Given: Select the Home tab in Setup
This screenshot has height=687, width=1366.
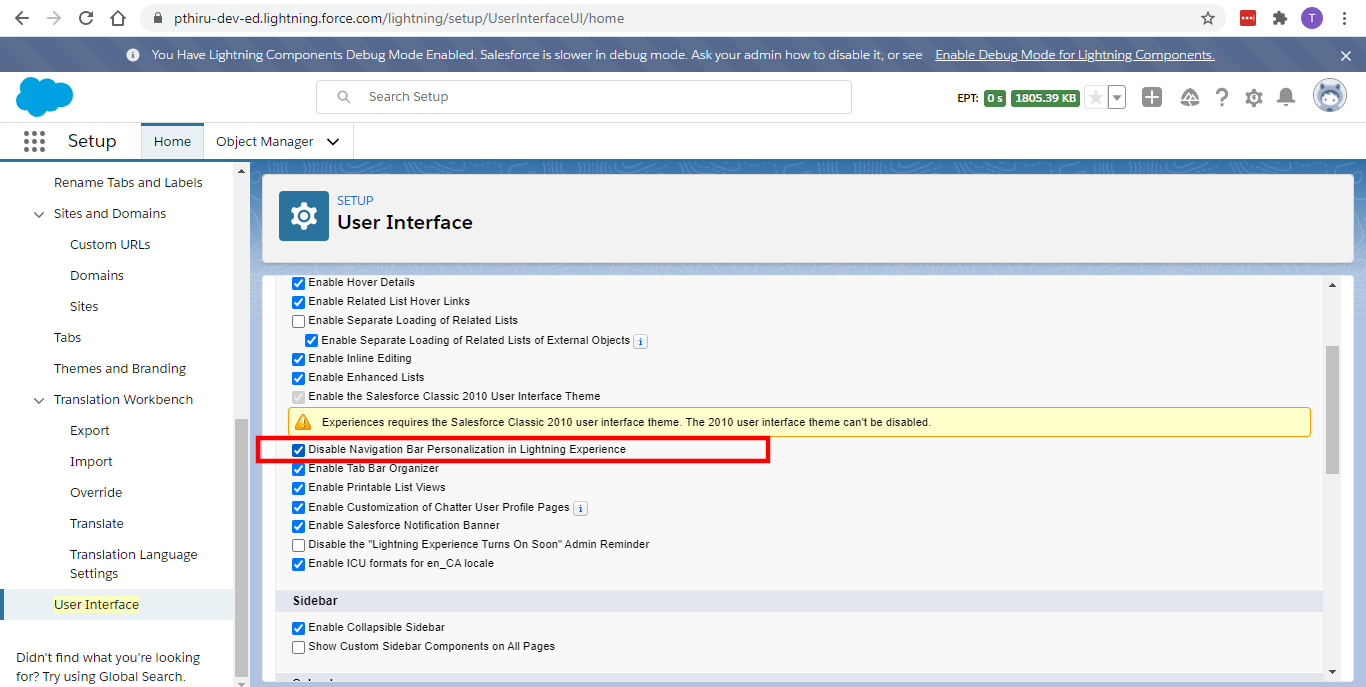Looking at the screenshot, I should tap(172, 141).
